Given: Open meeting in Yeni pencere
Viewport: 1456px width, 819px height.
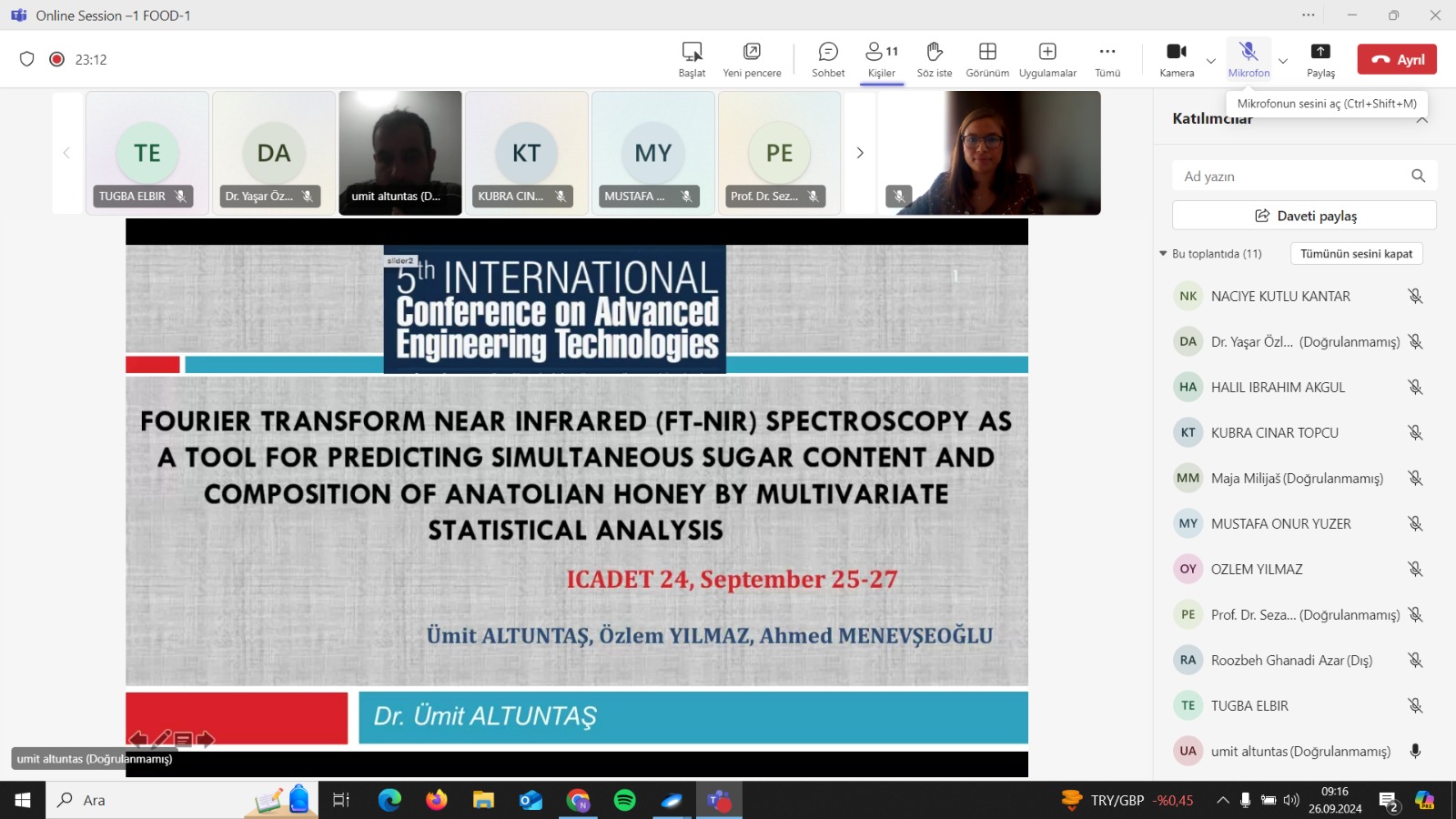Looking at the screenshot, I should [x=752, y=59].
